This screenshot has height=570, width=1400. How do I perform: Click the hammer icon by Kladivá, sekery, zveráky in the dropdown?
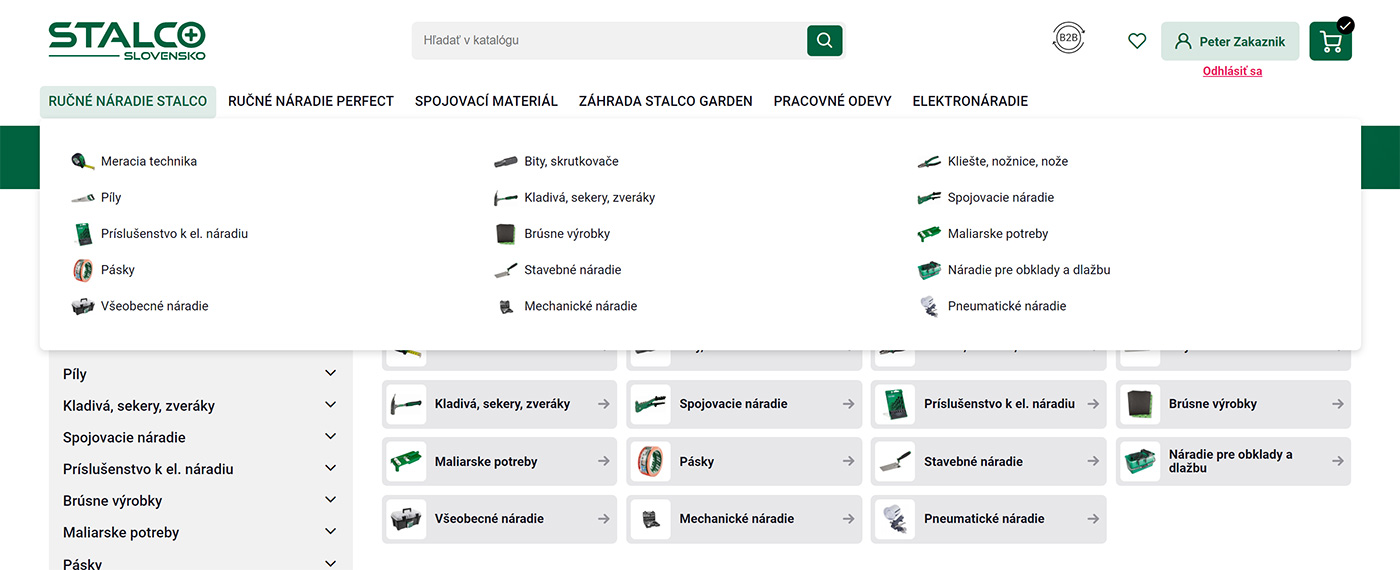[x=506, y=198]
